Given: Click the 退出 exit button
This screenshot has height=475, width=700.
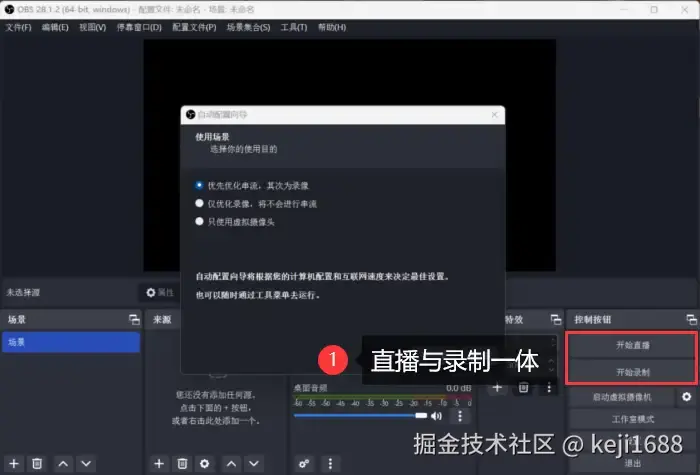Looking at the screenshot, I should pos(632,463).
